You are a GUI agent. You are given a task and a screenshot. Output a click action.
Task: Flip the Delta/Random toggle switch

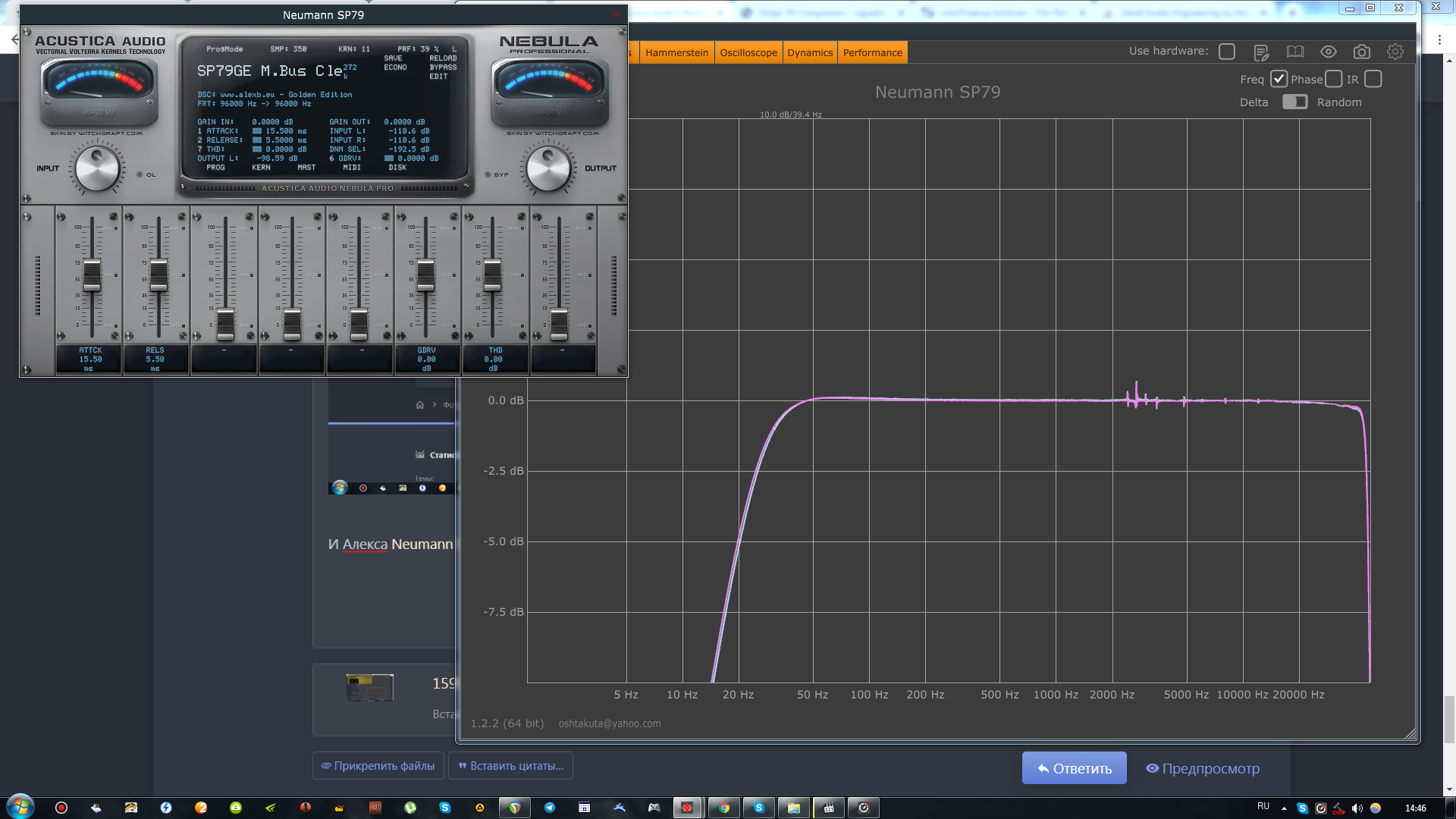[x=1295, y=102]
